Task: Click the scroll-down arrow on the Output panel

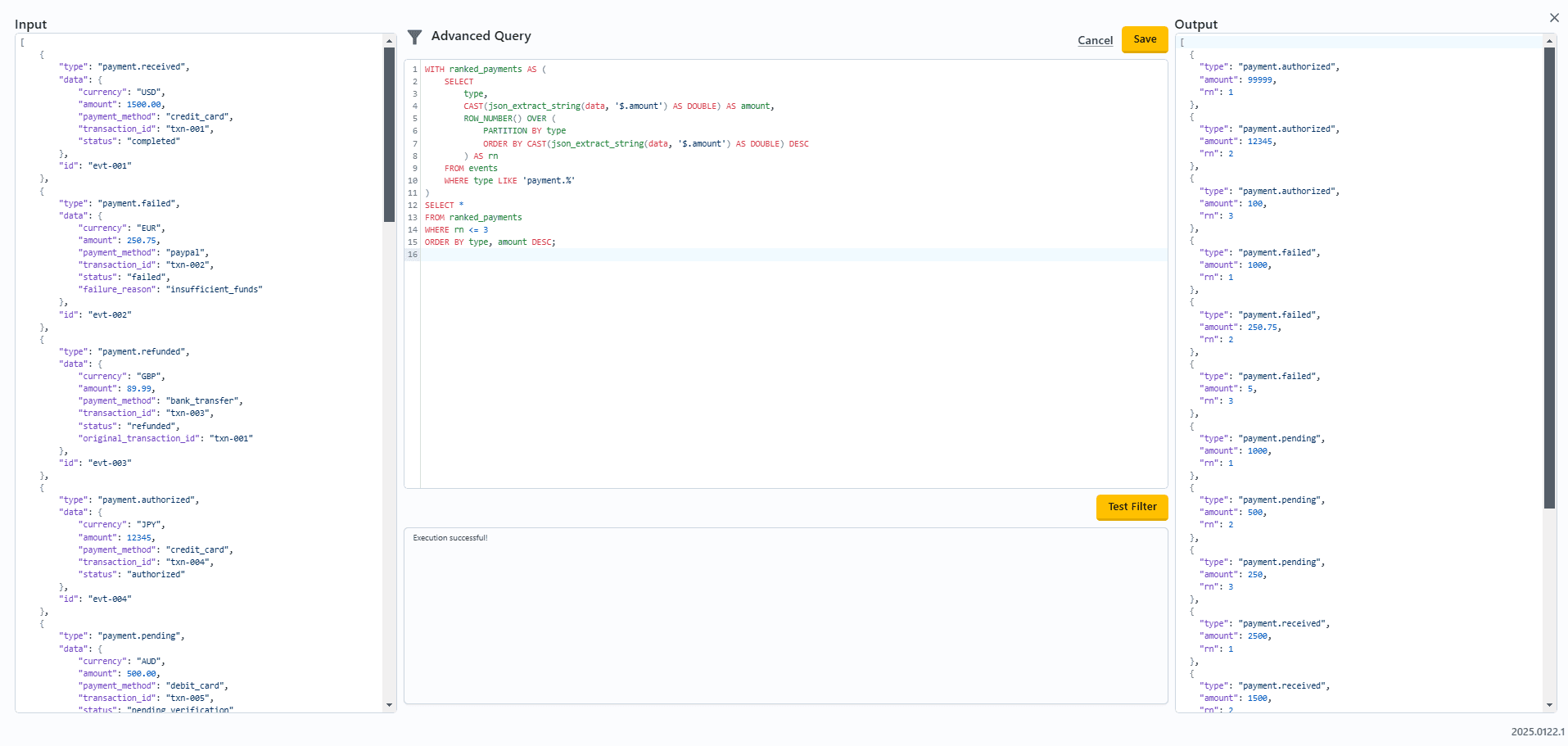Action: pyautogui.click(x=1548, y=705)
